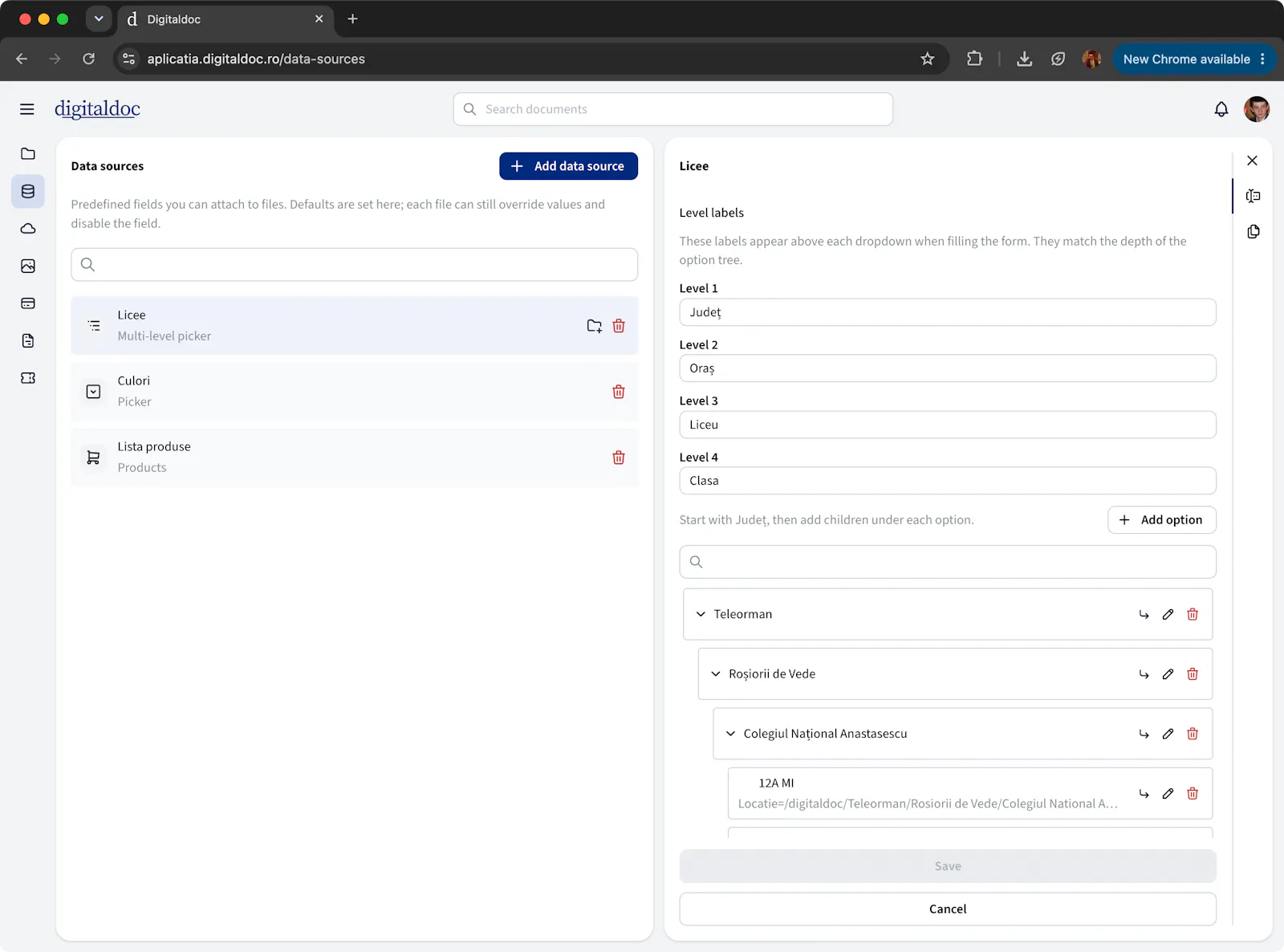Collapse the Roșiorii de Vede node
The height and width of the screenshot is (952, 1284).
tap(716, 674)
